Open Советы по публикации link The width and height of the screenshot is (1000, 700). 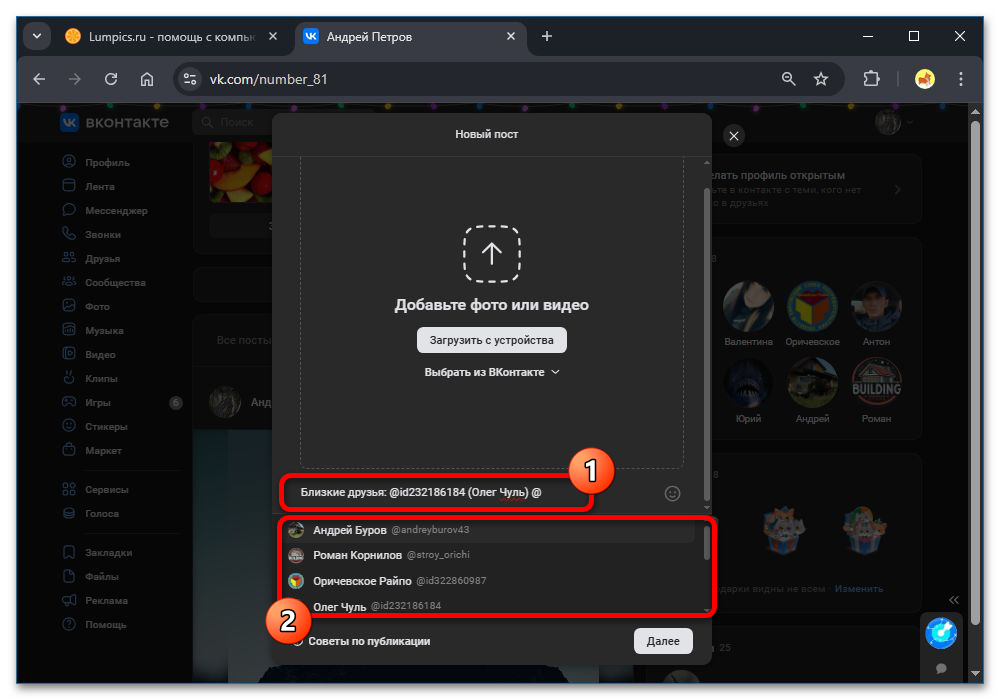tap(369, 641)
